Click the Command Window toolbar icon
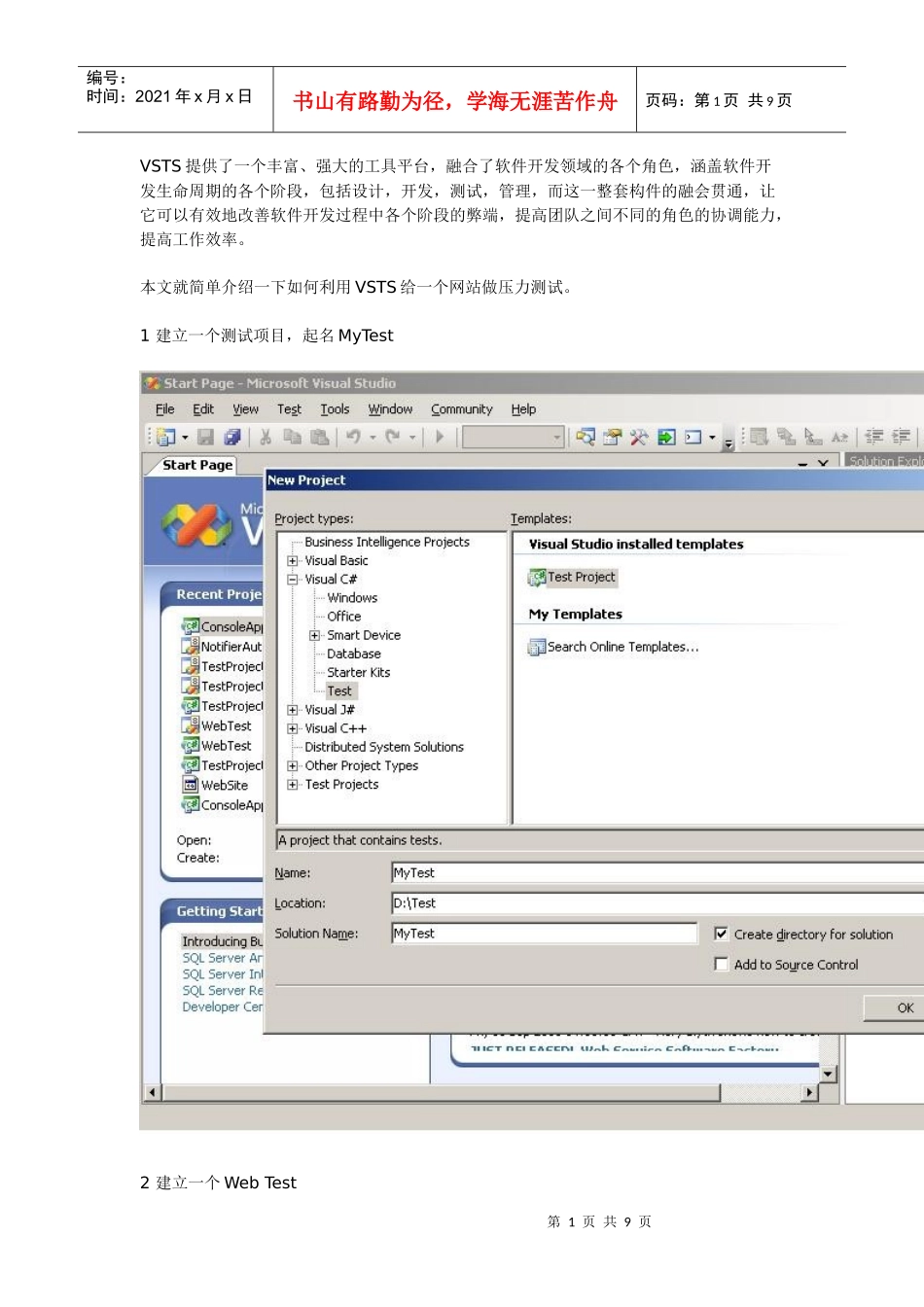924x1307 pixels. pos(693,438)
